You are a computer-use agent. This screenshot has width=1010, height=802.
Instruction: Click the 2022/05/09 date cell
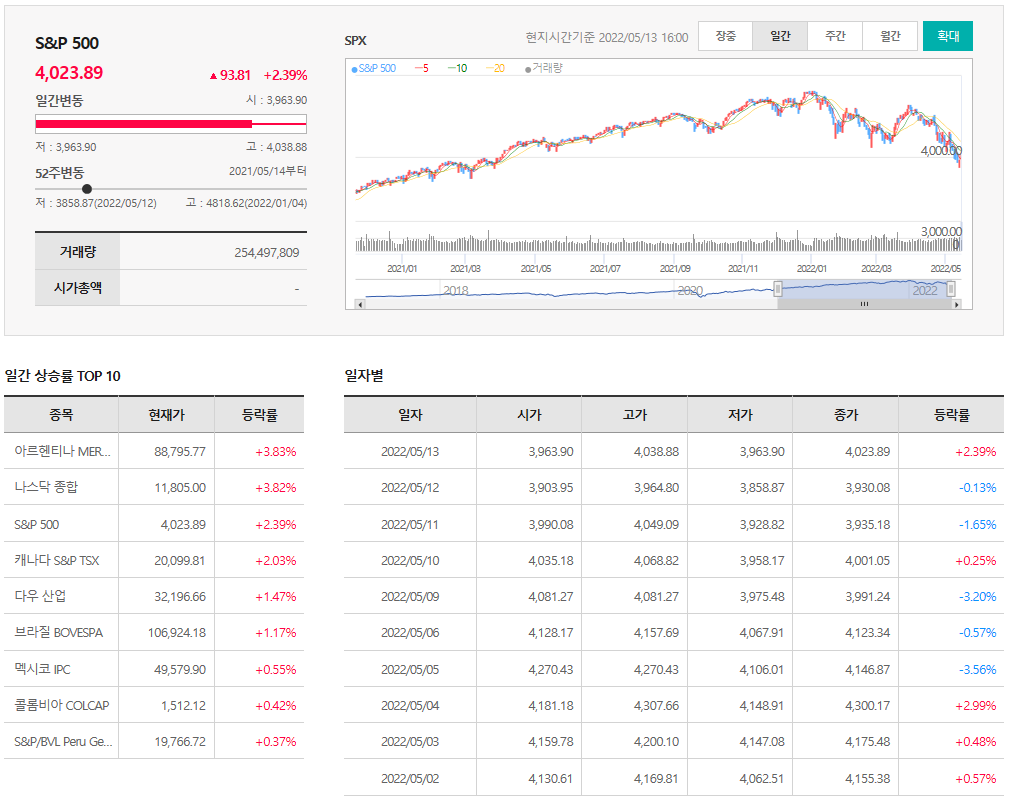point(410,597)
